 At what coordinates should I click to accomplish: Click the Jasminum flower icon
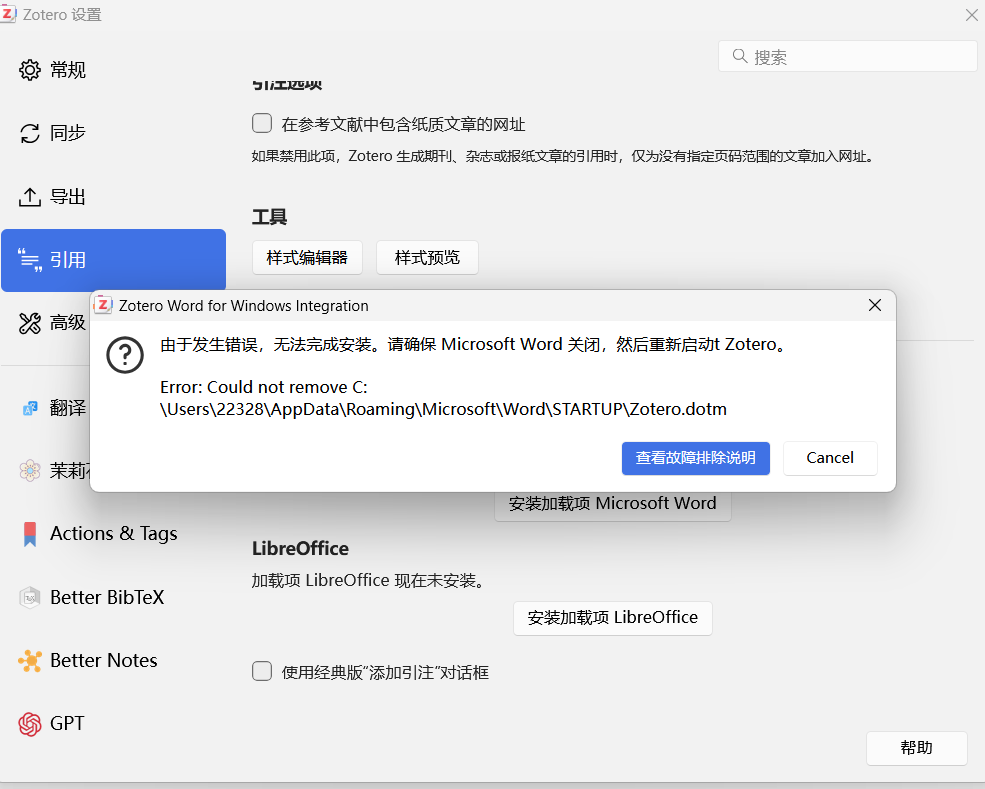click(30, 471)
